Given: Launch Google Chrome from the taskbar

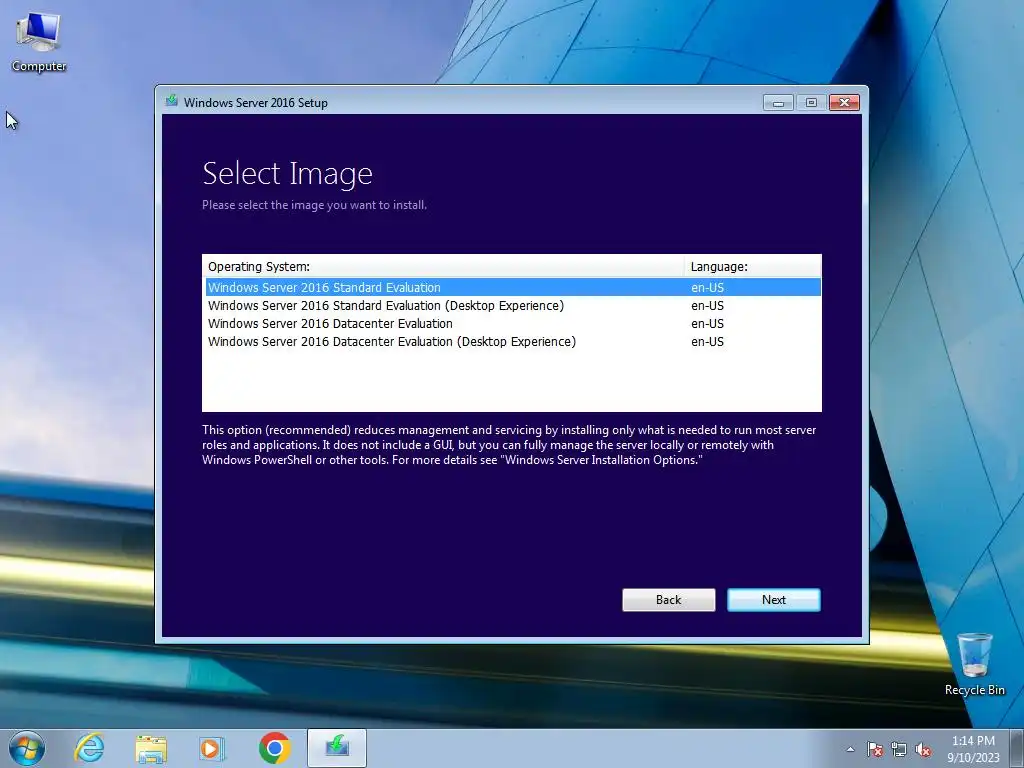Looking at the screenshot, I should (274, 748).
